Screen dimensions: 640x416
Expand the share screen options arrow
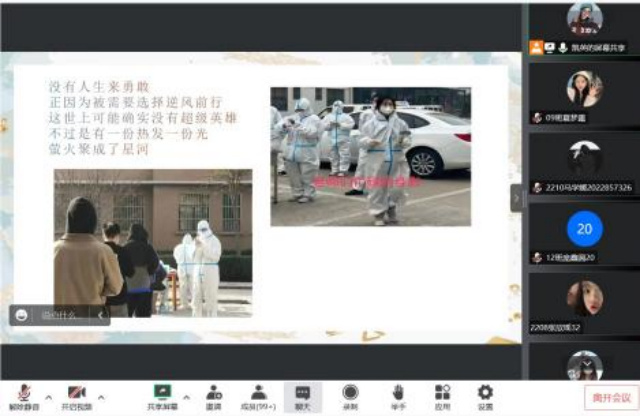click(187, 397)
